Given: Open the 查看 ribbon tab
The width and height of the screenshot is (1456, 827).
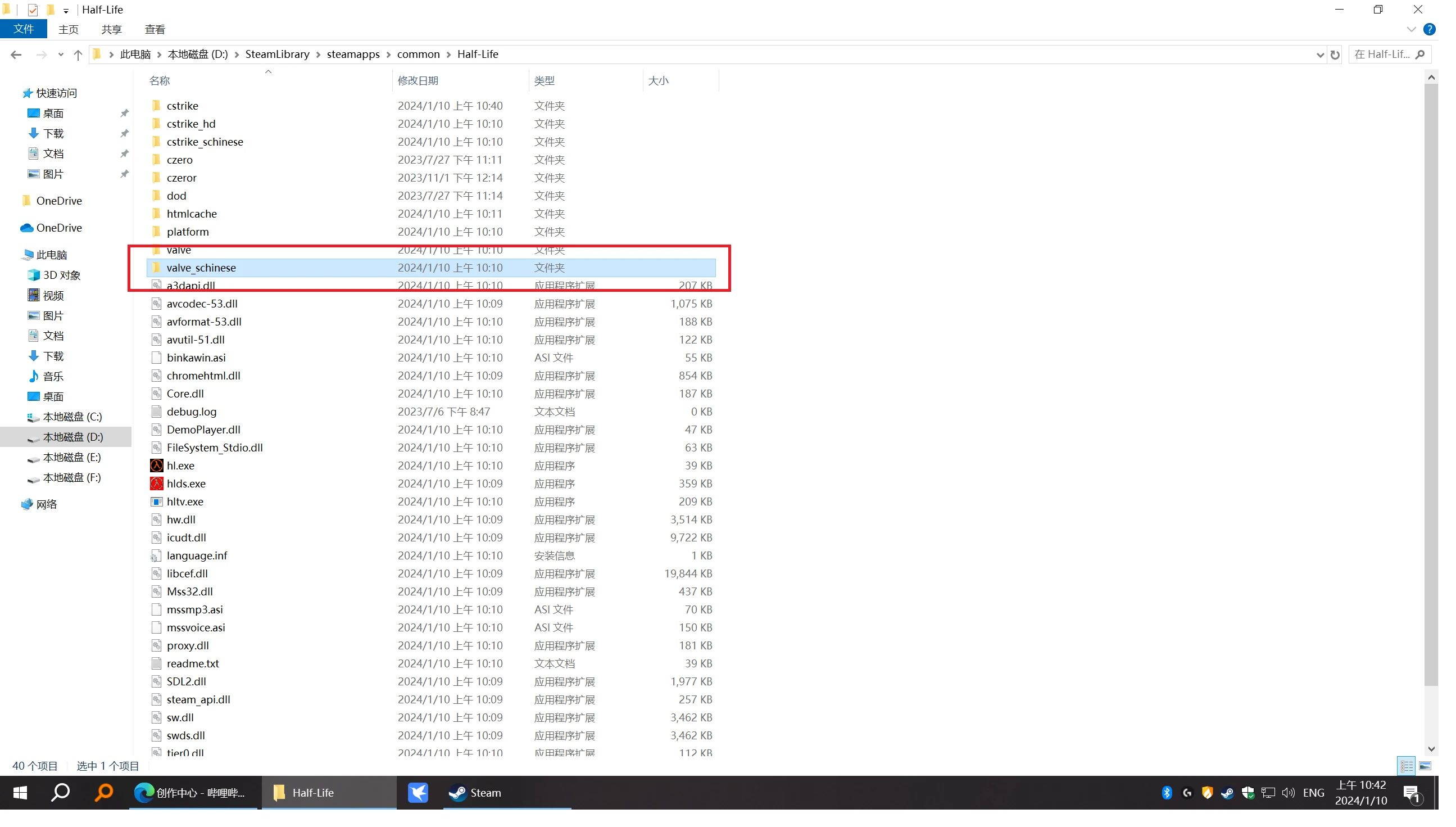Looking at the screenshot, I should 155,29.
